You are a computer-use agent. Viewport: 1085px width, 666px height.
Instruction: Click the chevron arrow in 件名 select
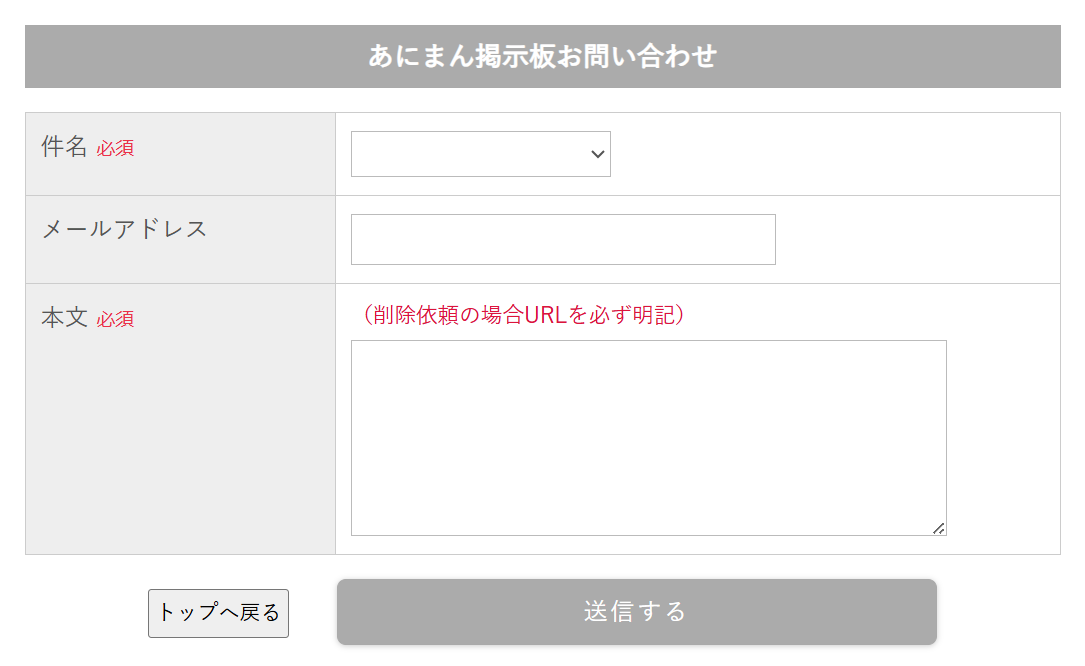598,154
